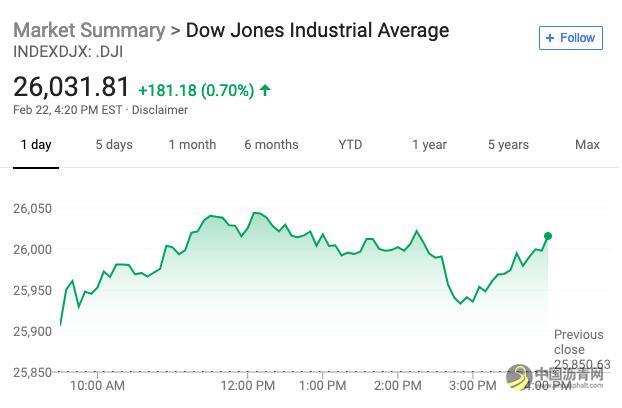This screenshot has height=408, width=622.
Task: Click the Follow button
Action: [x=569, y=38]
